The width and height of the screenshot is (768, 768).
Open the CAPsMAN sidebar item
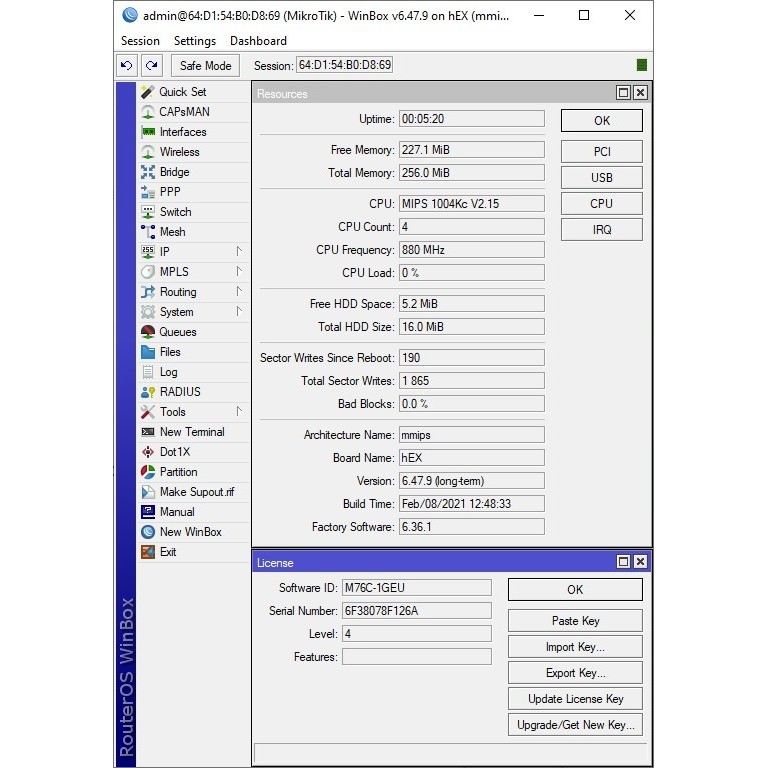tap(184, 112)
